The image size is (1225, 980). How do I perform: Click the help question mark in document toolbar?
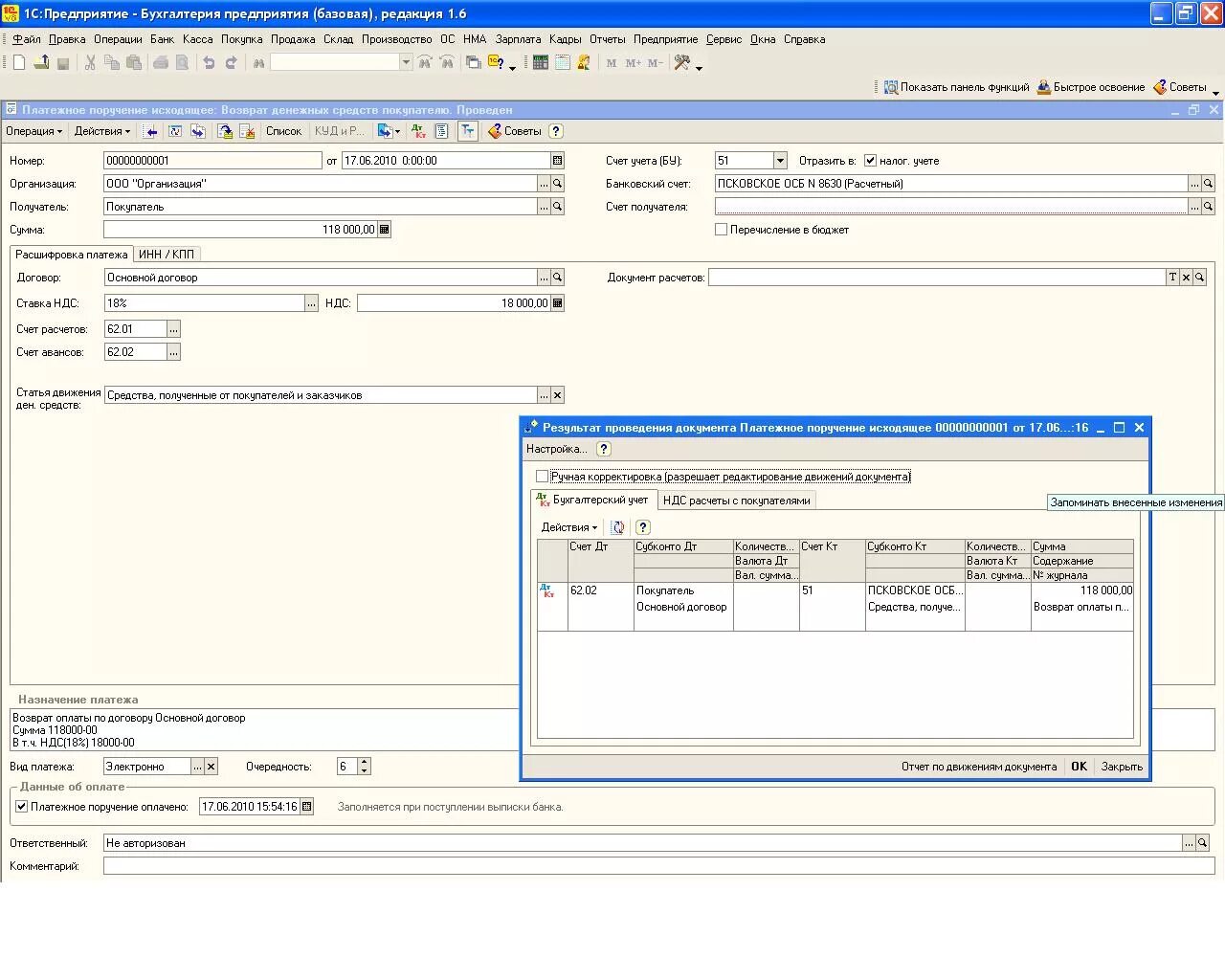(556, 131)
